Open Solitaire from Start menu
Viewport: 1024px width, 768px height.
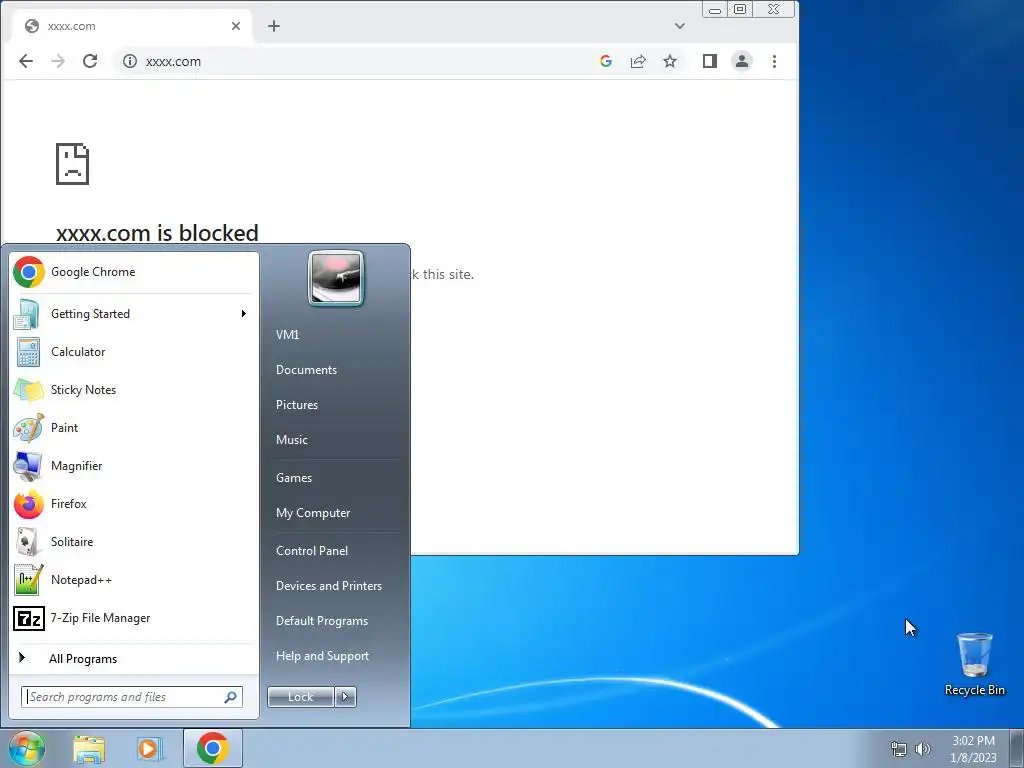133,541
